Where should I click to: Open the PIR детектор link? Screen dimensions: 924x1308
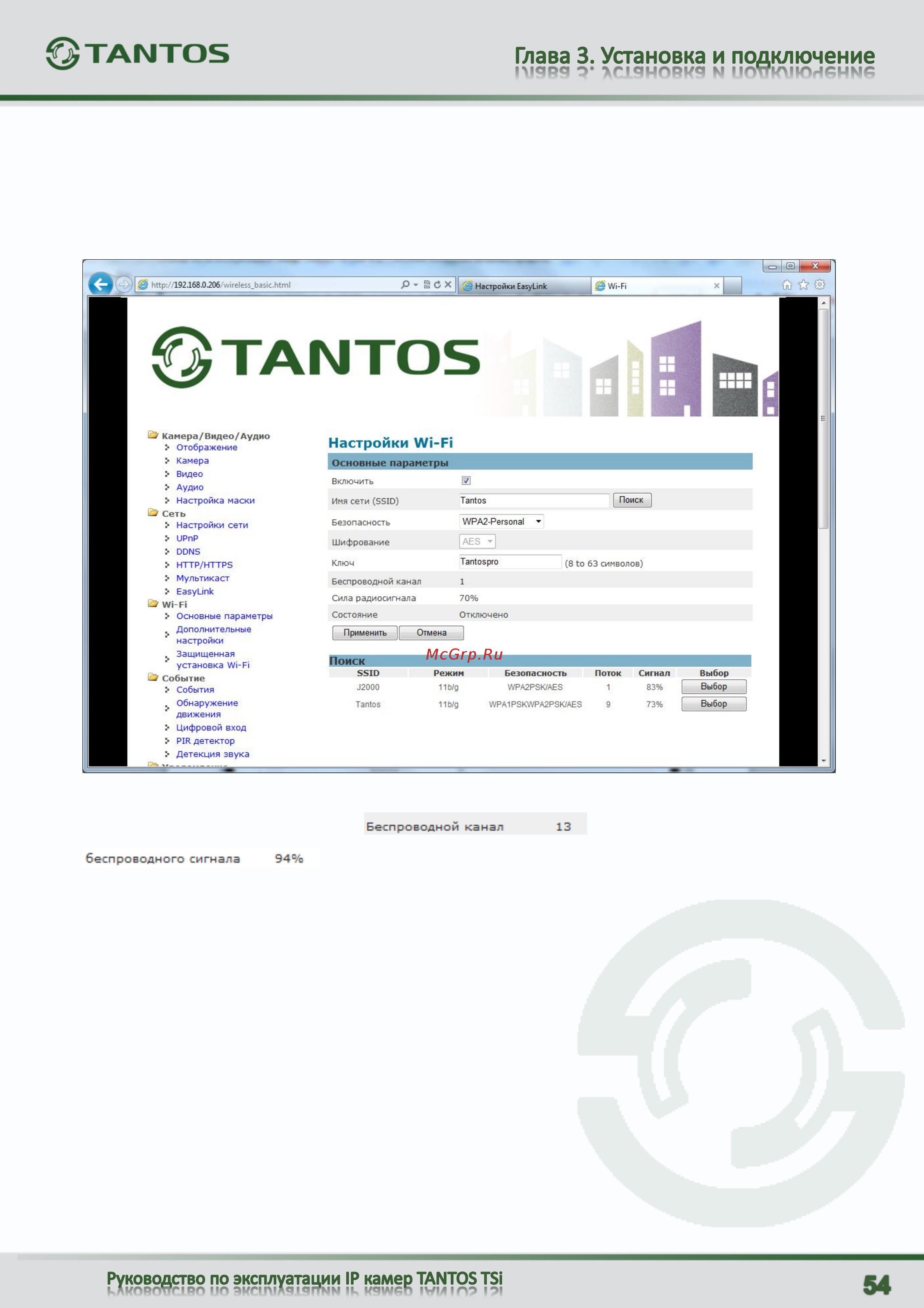205,740
